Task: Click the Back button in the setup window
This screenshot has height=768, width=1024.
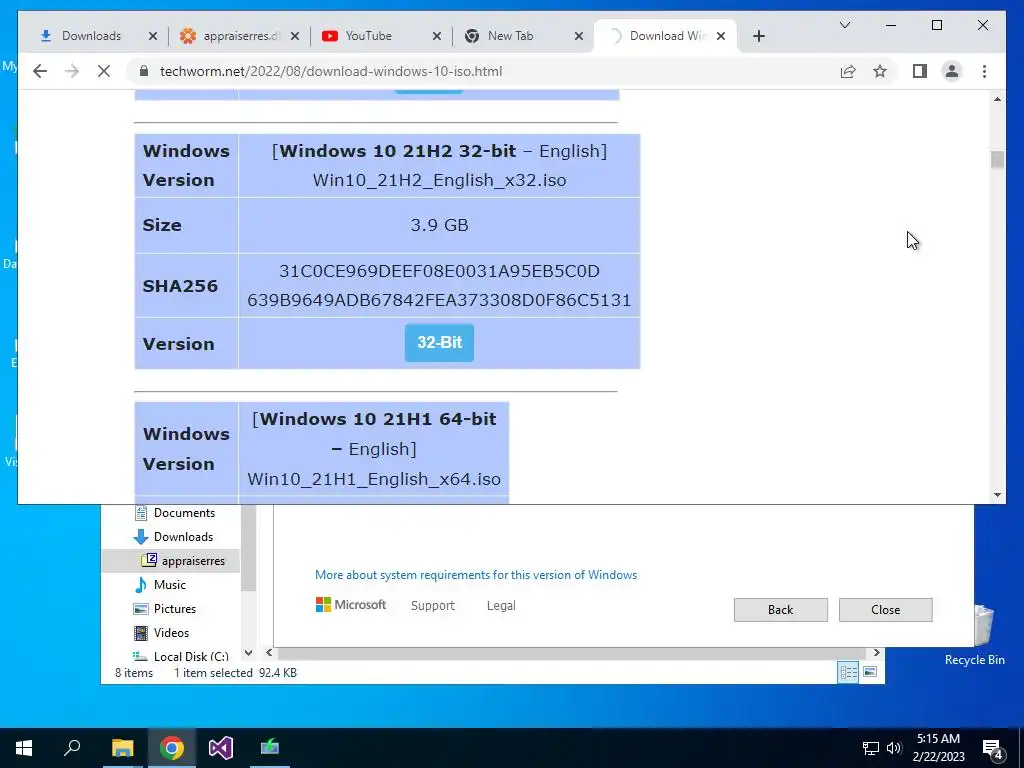Action: coord(780,609)
